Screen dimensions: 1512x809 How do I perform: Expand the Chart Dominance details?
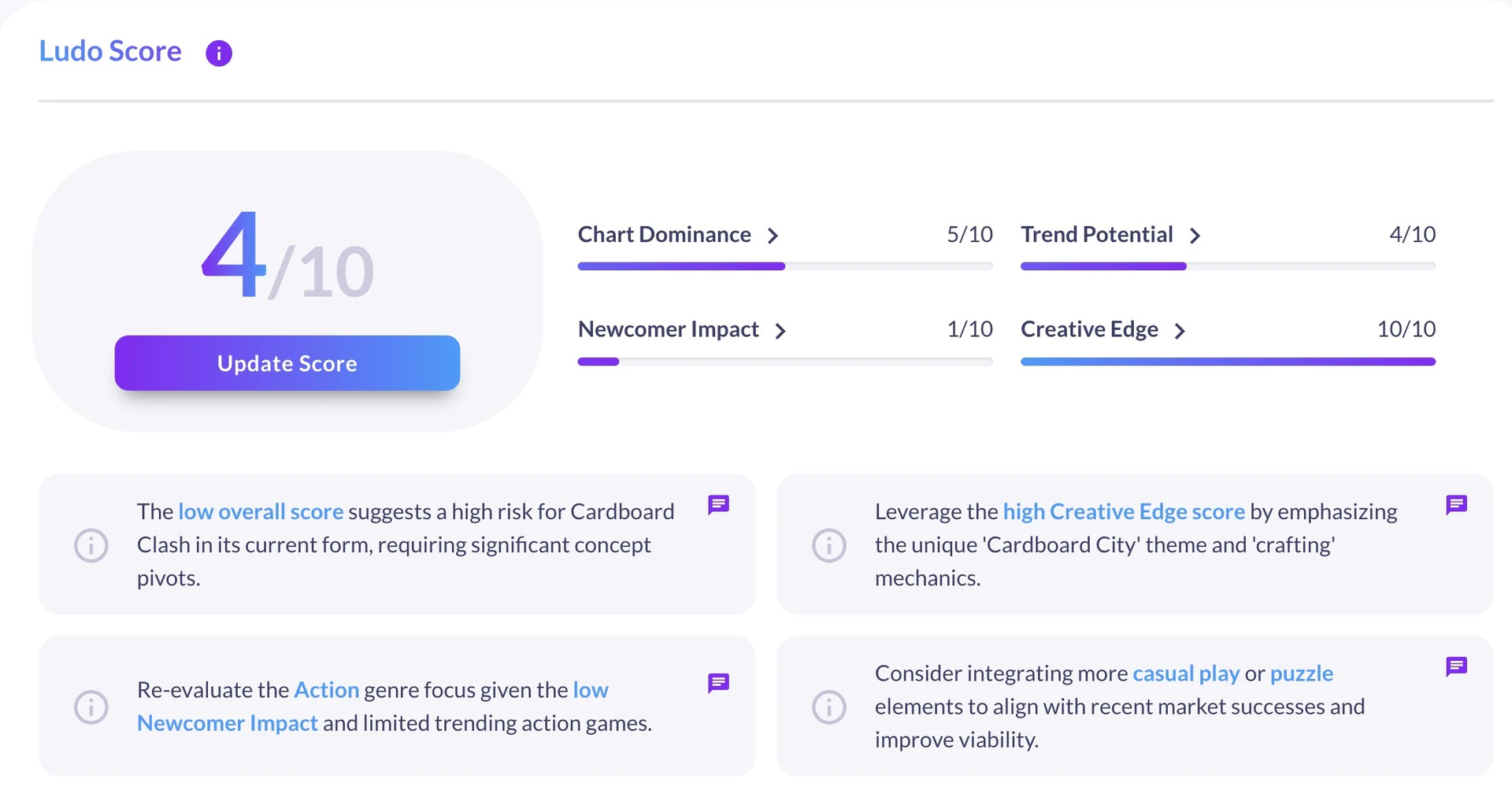click(x=773, y=235)
